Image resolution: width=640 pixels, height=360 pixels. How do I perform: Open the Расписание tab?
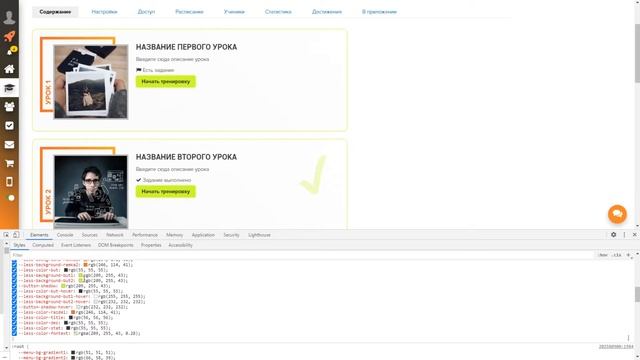click(189, 12)
